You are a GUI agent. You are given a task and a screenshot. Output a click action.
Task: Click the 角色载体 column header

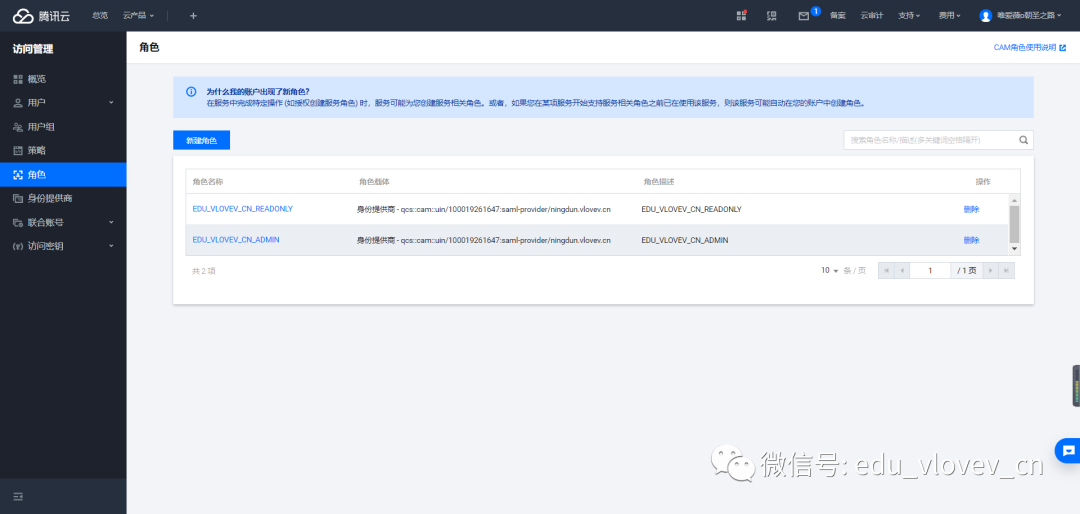point(374,182)
